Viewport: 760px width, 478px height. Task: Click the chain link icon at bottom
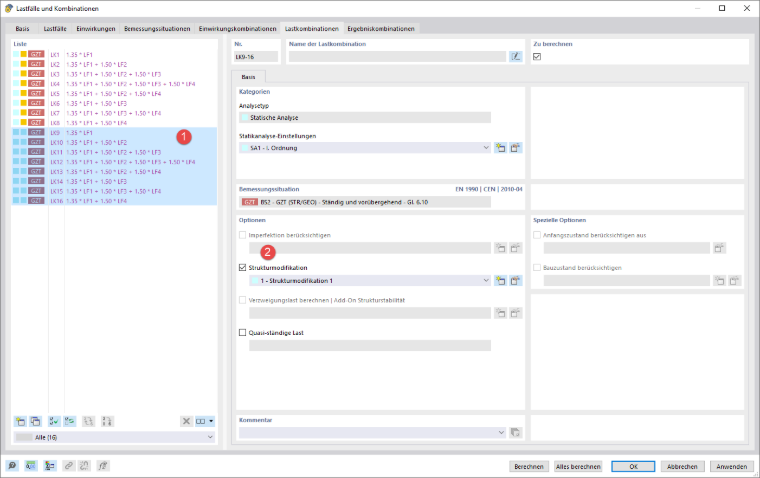point(69,466)
